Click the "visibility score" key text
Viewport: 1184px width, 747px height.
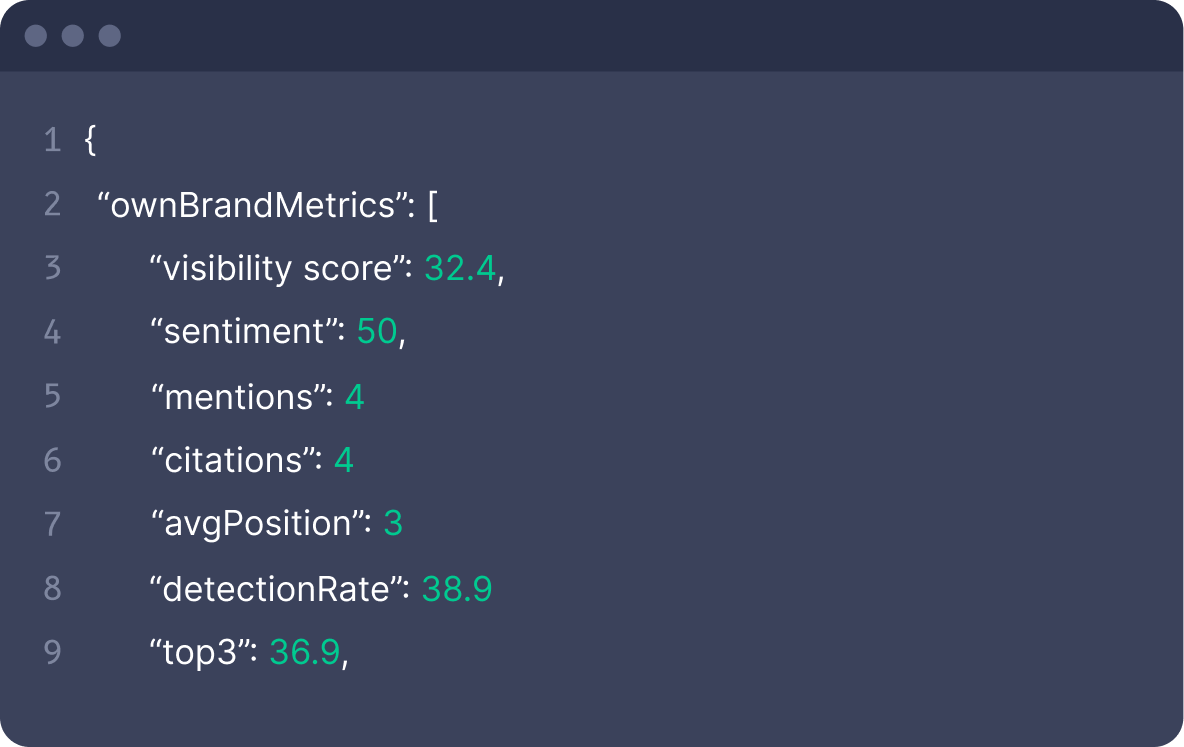tap(276, 269)
